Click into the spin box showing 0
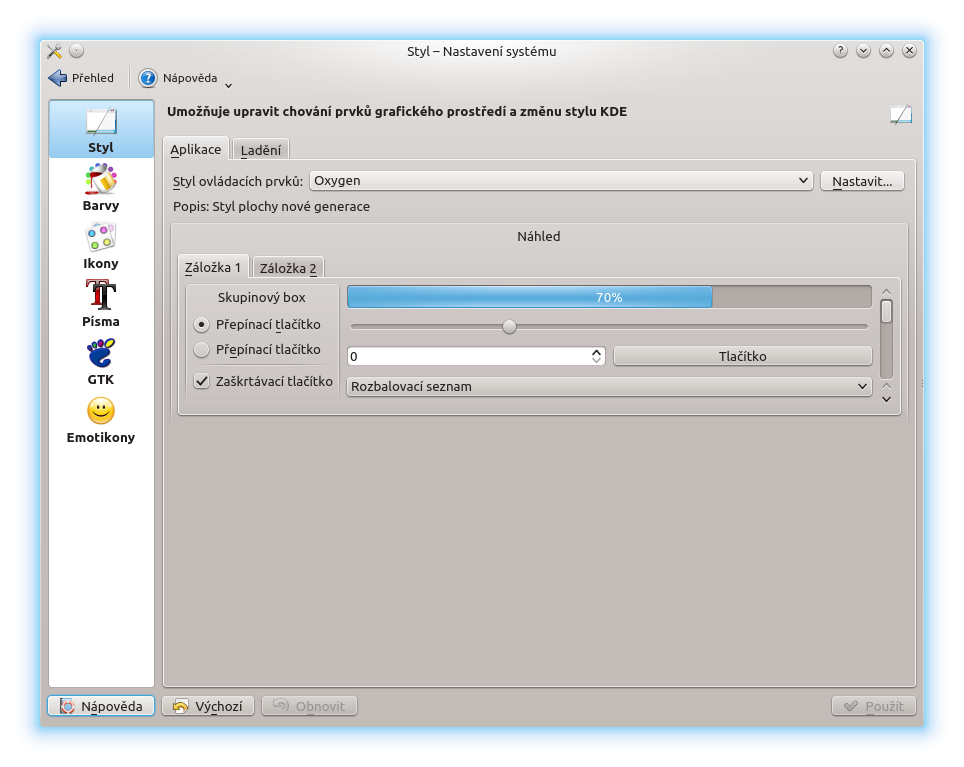Screen dimensions: 964x767 468,356
